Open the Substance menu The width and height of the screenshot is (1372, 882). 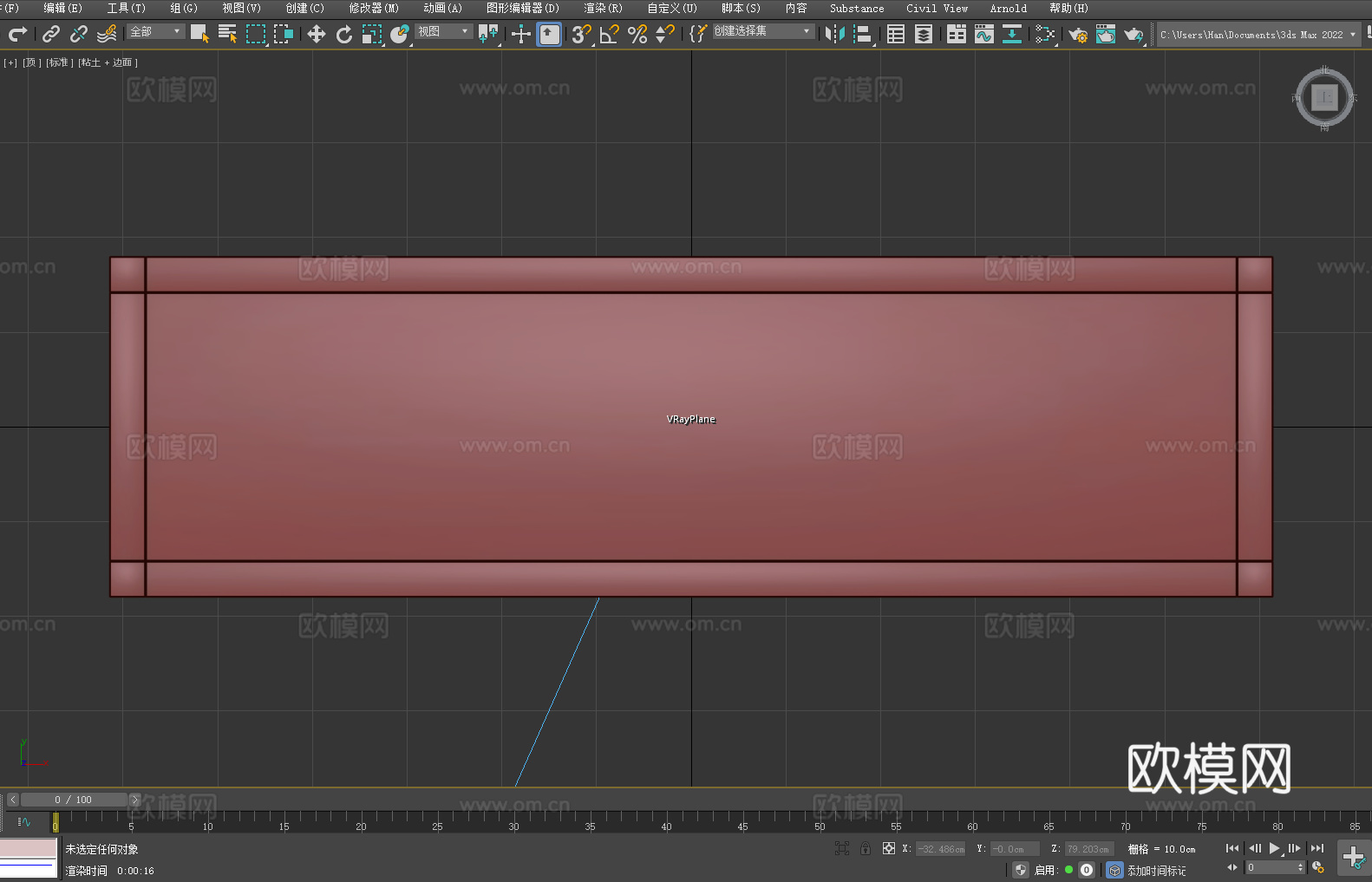click(x=857, y=8)
